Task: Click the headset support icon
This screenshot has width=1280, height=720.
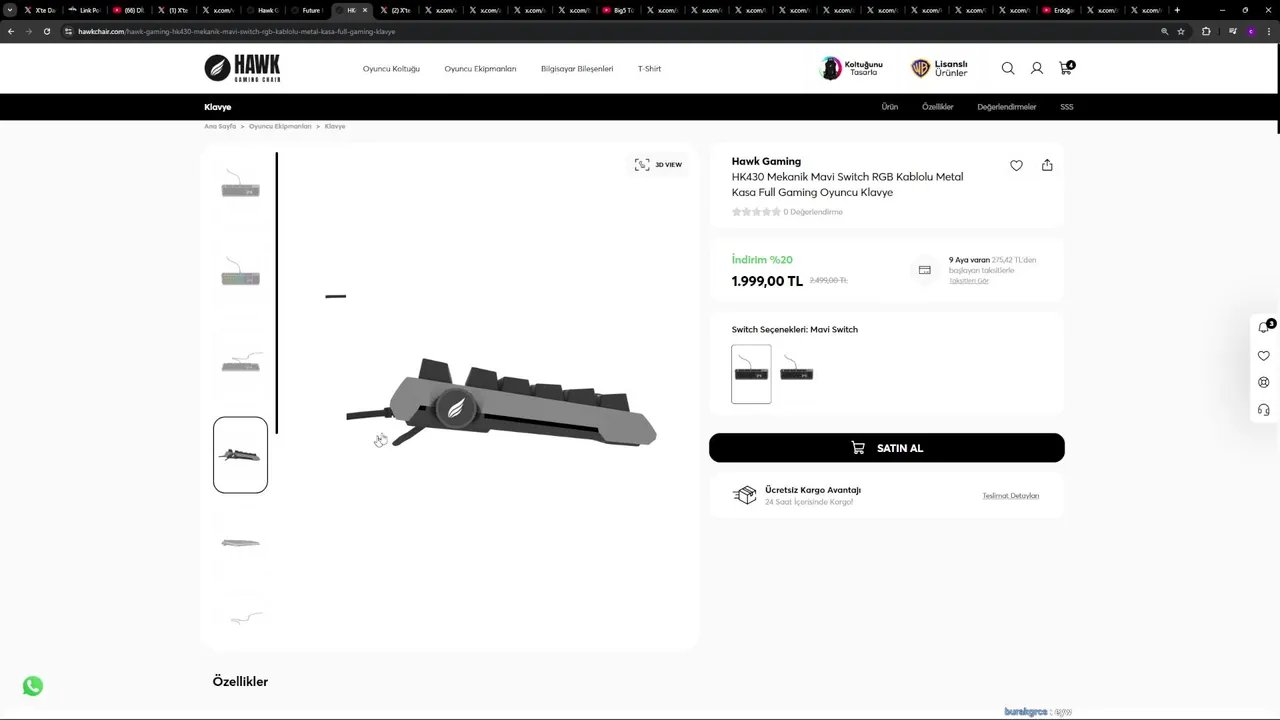Action: [x=1264, y=410]
